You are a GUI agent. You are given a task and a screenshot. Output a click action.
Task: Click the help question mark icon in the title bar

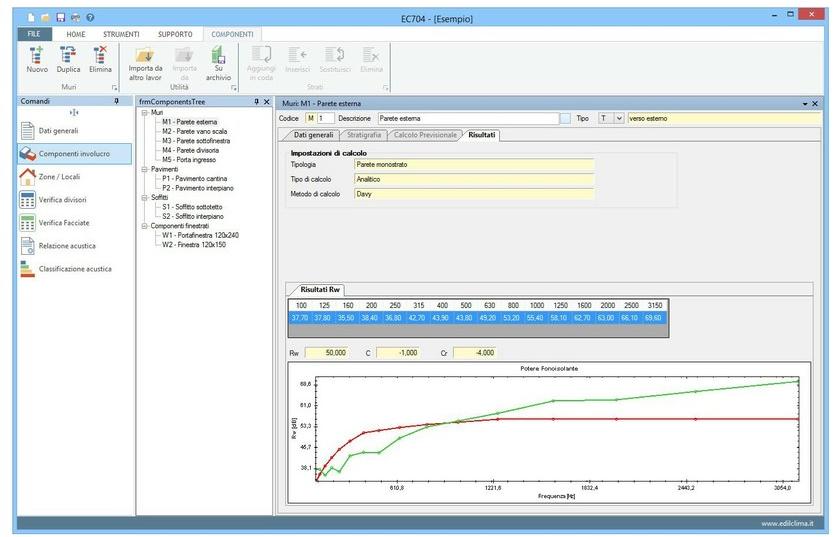[x=91, y=18]
